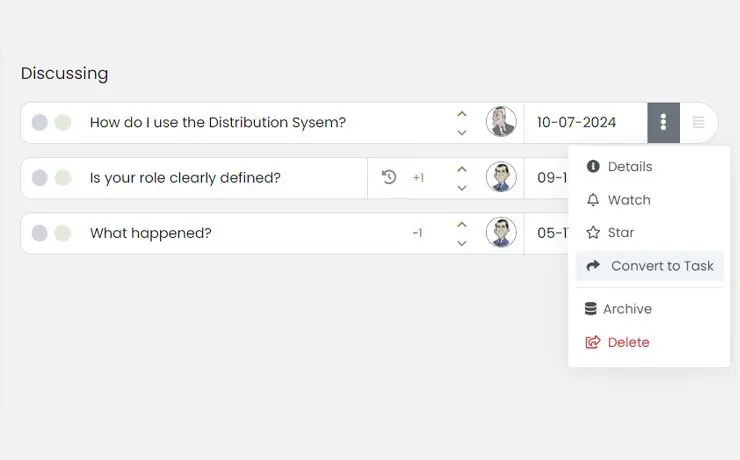Click the 10-07-2024 date field
The height and width of the screenshot is (460, 740).
[x=576, y=123]
